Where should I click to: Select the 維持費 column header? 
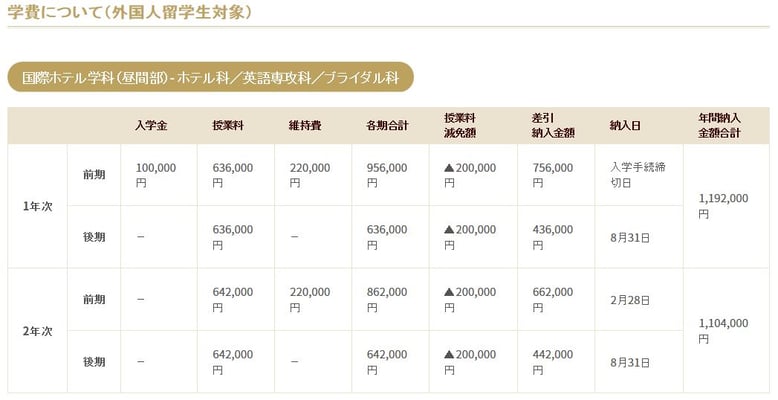point(305,125)
